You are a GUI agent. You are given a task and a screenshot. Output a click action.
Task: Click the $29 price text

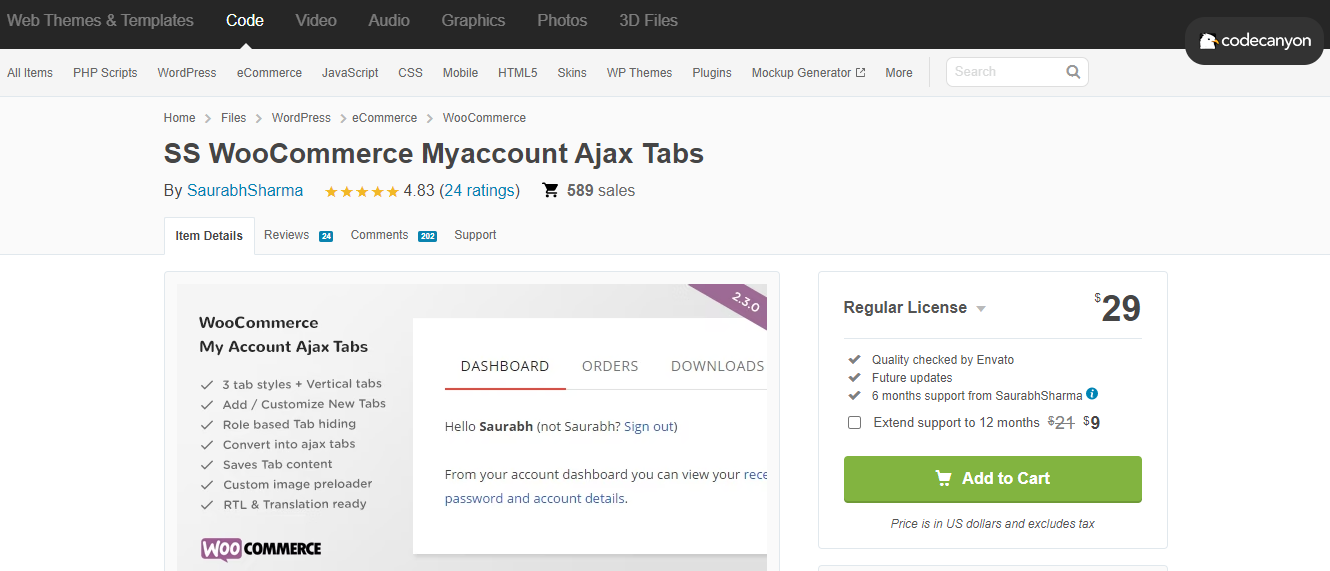(x=1118, y=309)
